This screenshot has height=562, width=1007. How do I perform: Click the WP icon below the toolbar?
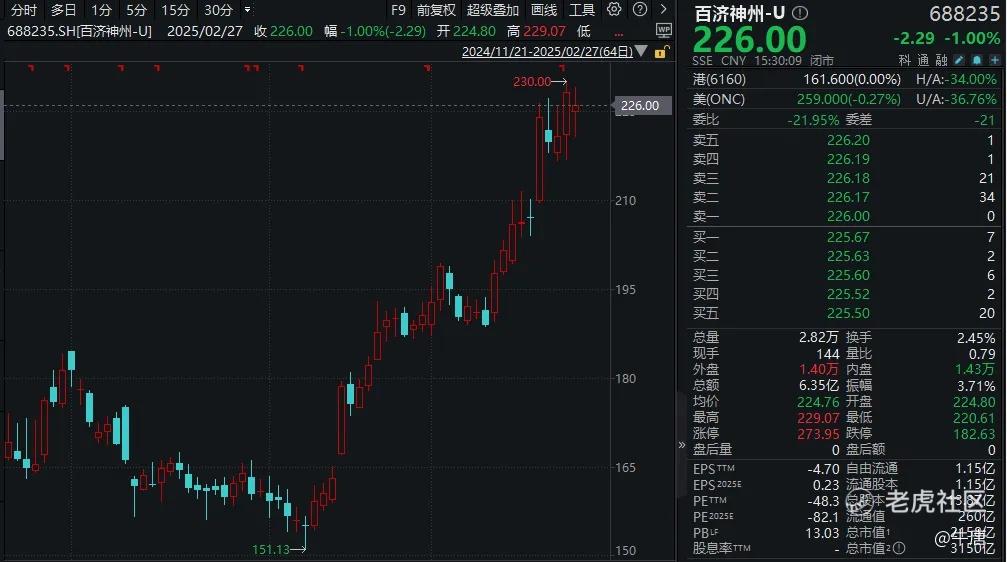[x=663, y=30]
